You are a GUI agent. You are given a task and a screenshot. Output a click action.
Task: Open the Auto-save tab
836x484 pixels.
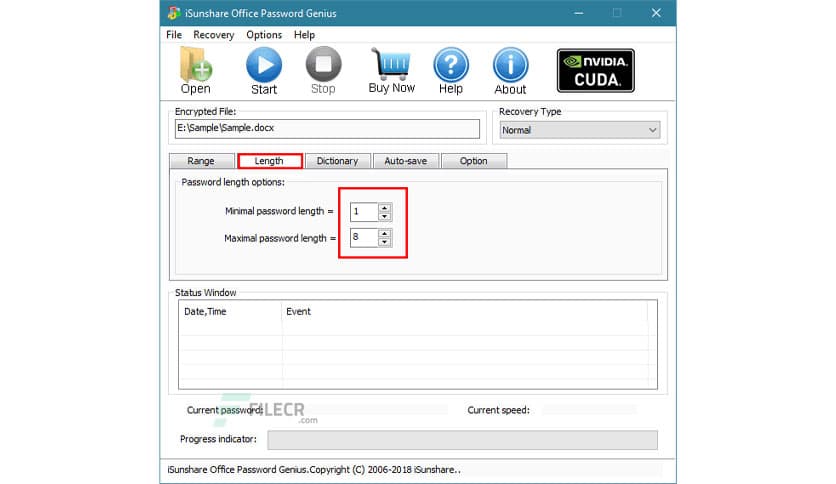pos(406,161)
